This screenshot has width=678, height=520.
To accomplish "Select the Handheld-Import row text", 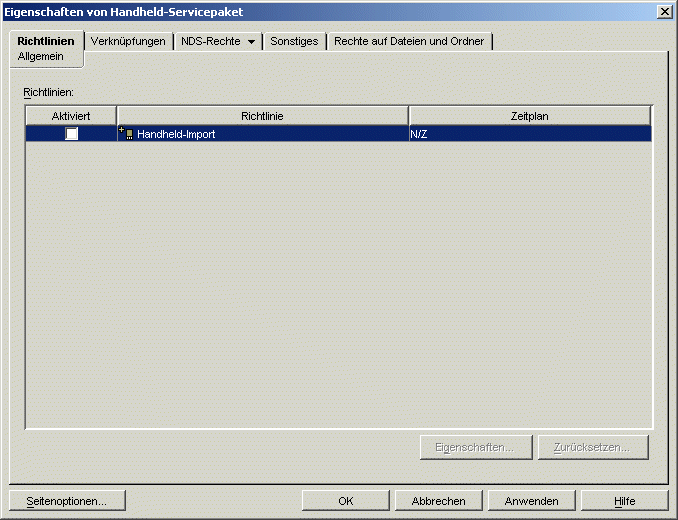I will (176, 134).
